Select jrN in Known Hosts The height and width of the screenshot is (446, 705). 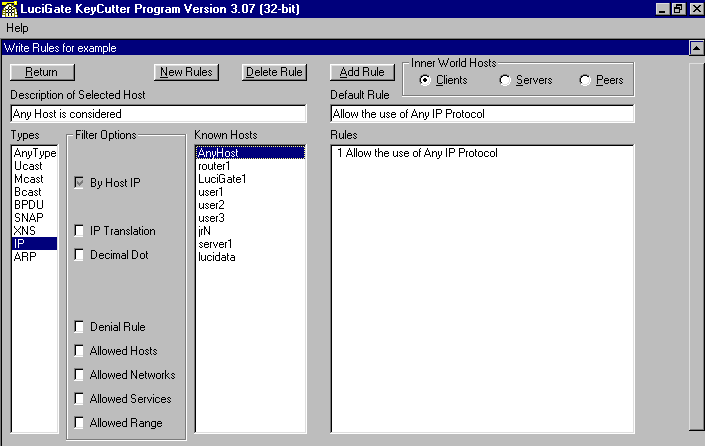coord(250,231)
